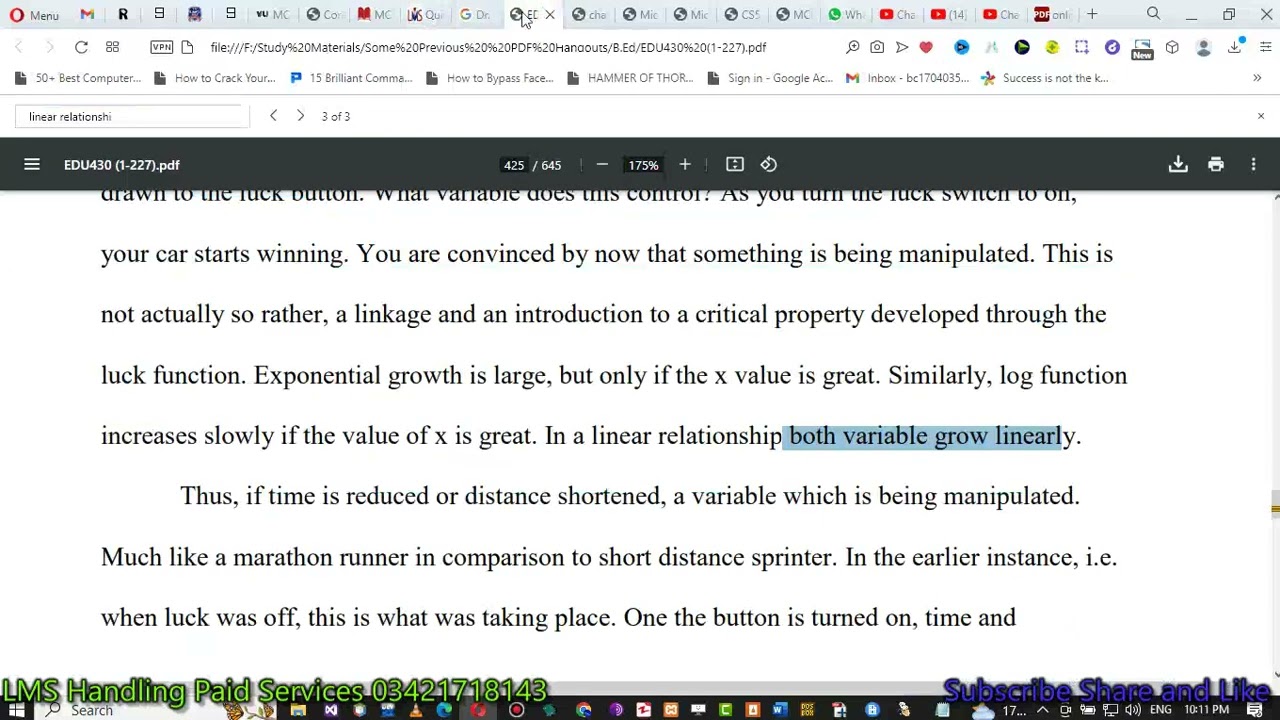The image size is (1280, 720).
Task: Switch to the YouTube '(14)' tab
Action: click(948, 14)
